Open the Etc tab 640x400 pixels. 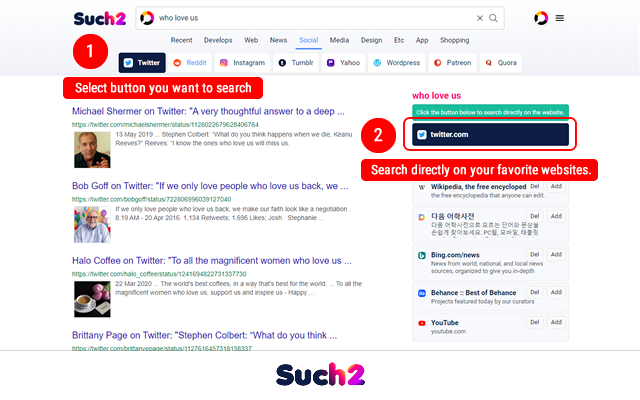[x=399, y=40]
